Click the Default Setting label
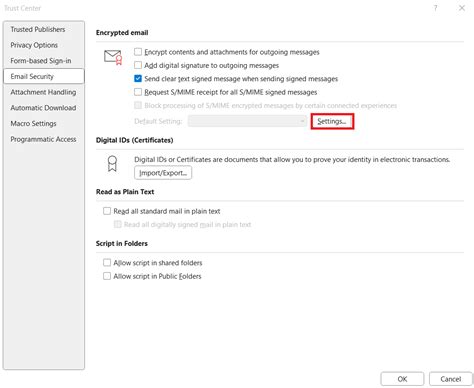Image resolution: width=474 pixels, height=388 pixels. pos(158,121)
